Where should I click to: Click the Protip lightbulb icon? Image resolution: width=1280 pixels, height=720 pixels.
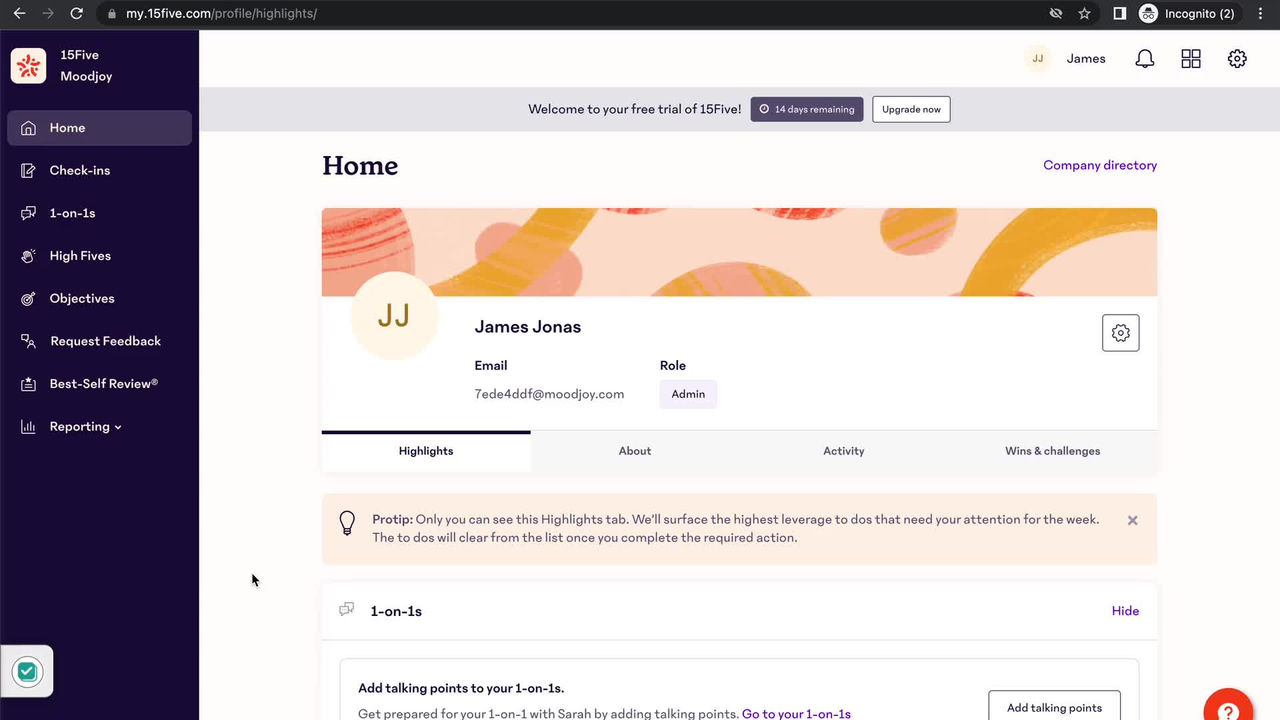coord(347,523)
